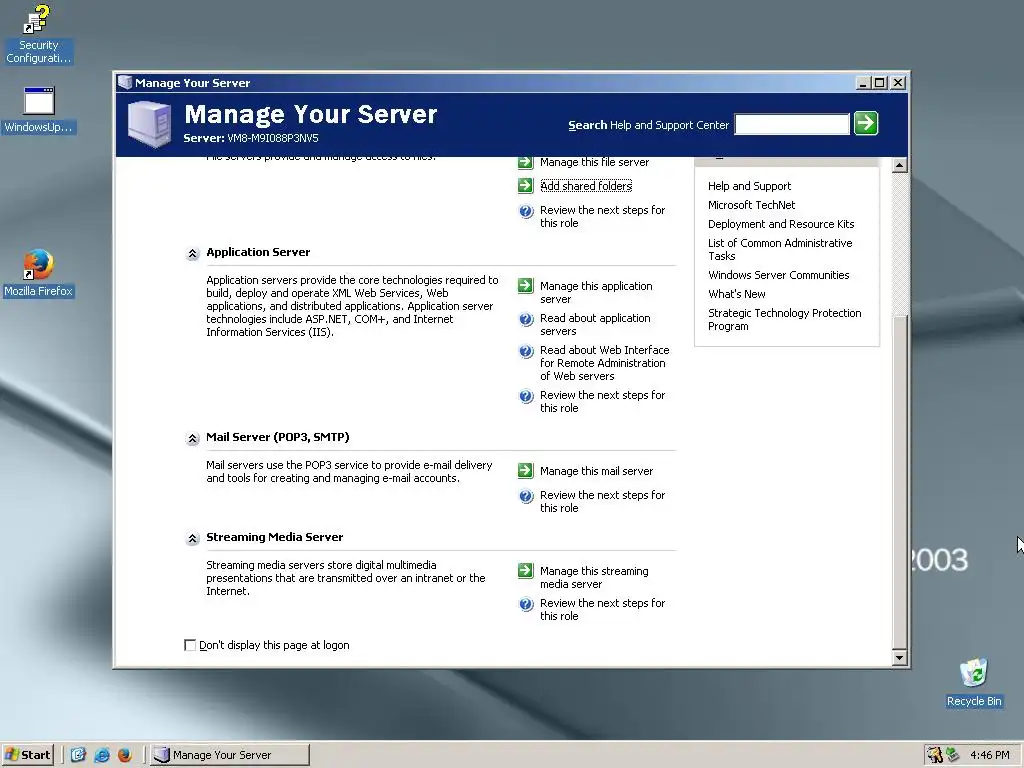Click the help icon for Streaming Media next steps
The width and height of the screenshot is (1024, 768).
[x=526, y=604]
